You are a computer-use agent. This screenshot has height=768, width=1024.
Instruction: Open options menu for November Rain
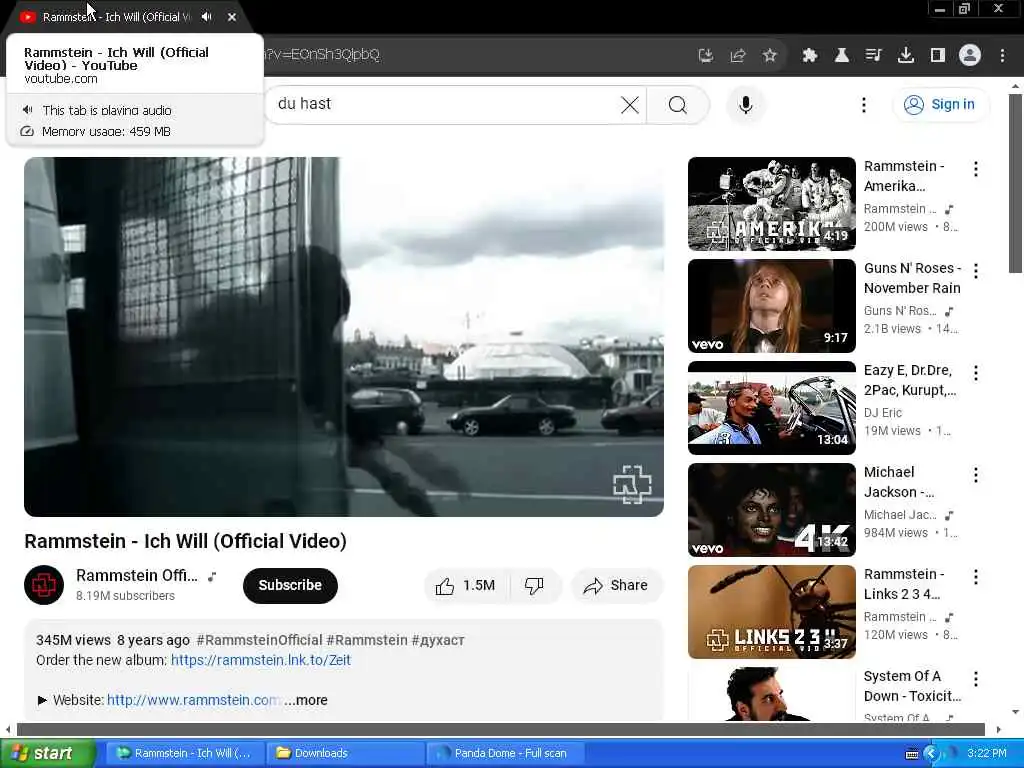pos(976,271)
